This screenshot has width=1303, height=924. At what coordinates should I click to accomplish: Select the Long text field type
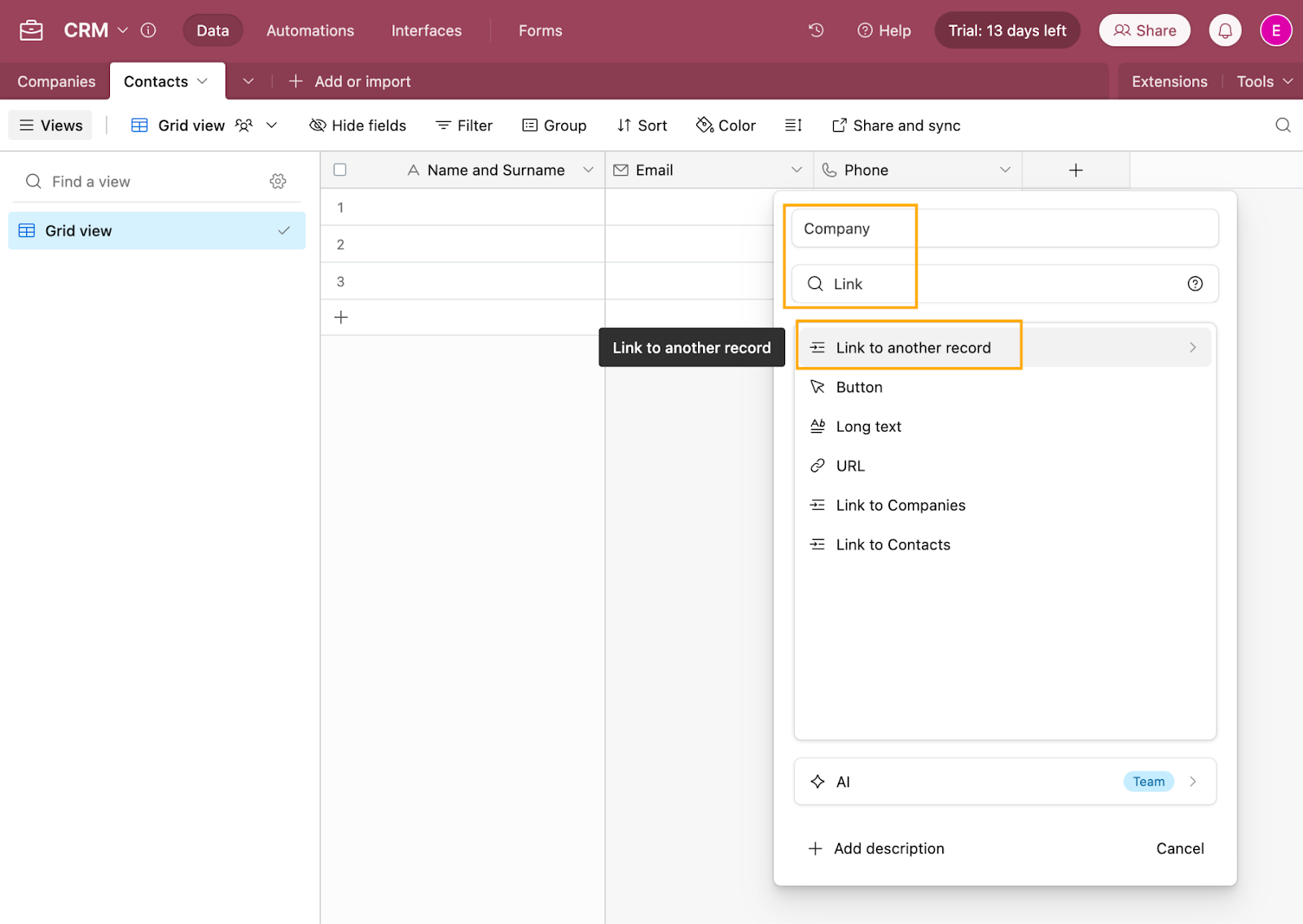coord(1005,427)
